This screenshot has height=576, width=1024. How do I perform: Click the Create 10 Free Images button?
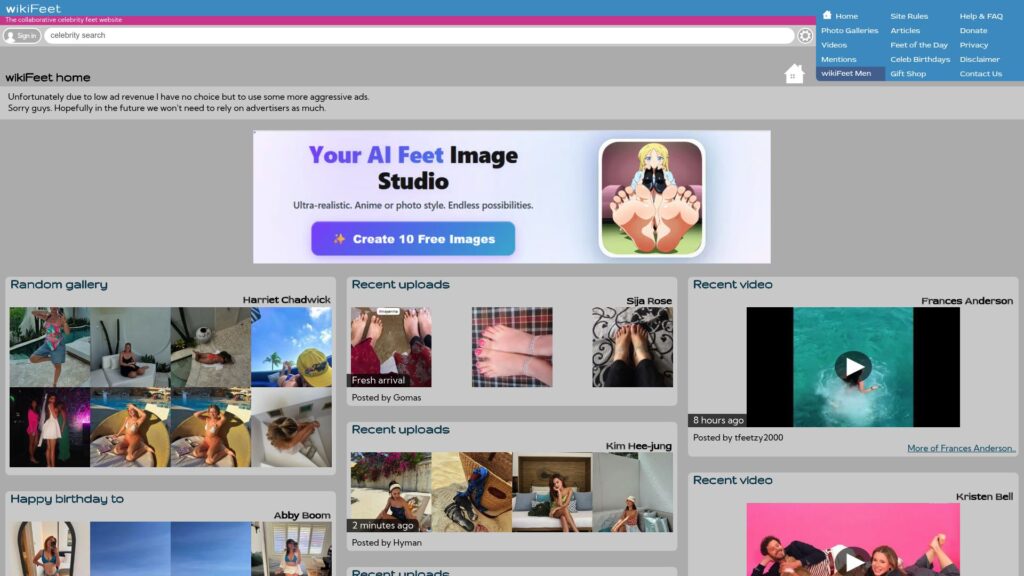pyautogui.click(x=412, y=239)
